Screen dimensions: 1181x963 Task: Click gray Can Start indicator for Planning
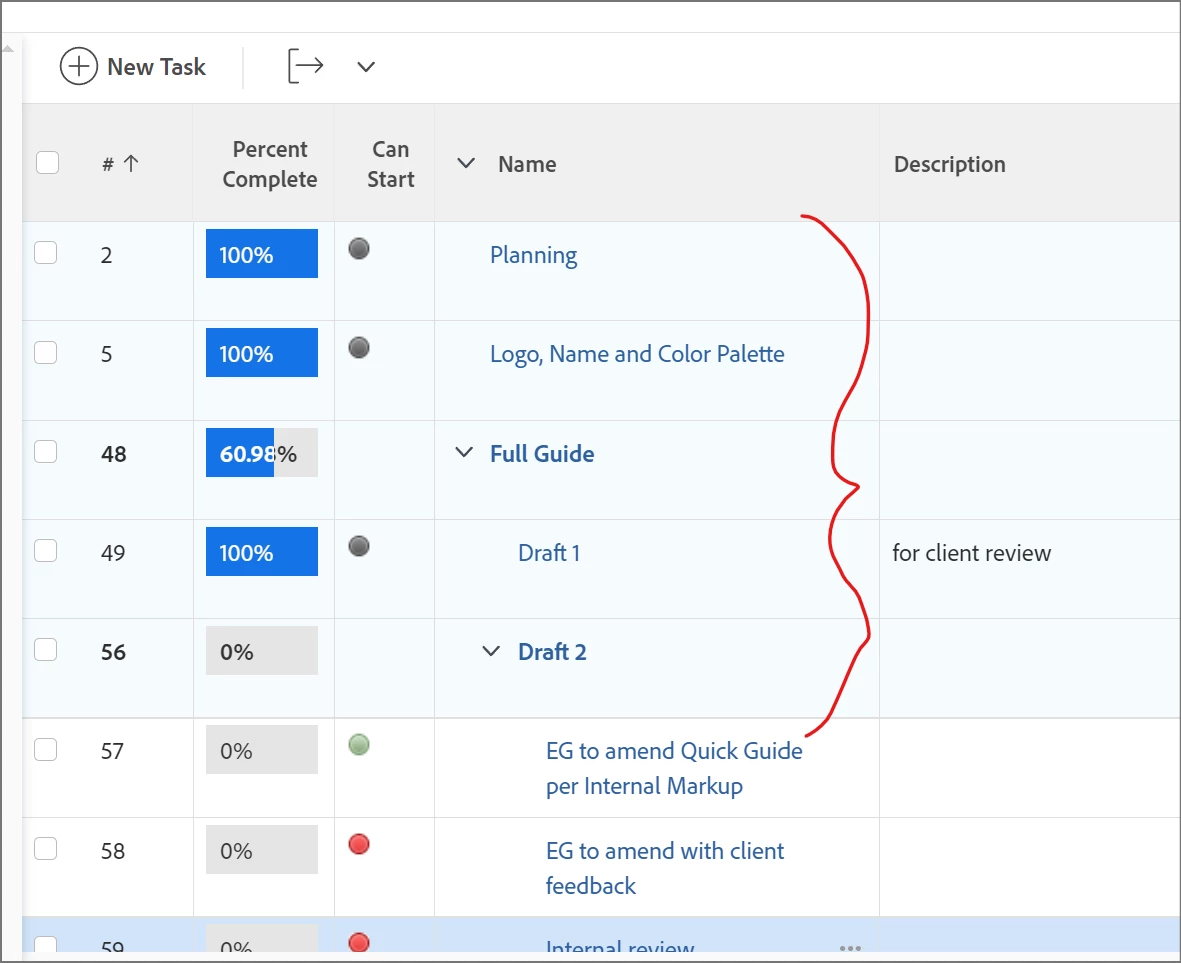pos(359,248)
